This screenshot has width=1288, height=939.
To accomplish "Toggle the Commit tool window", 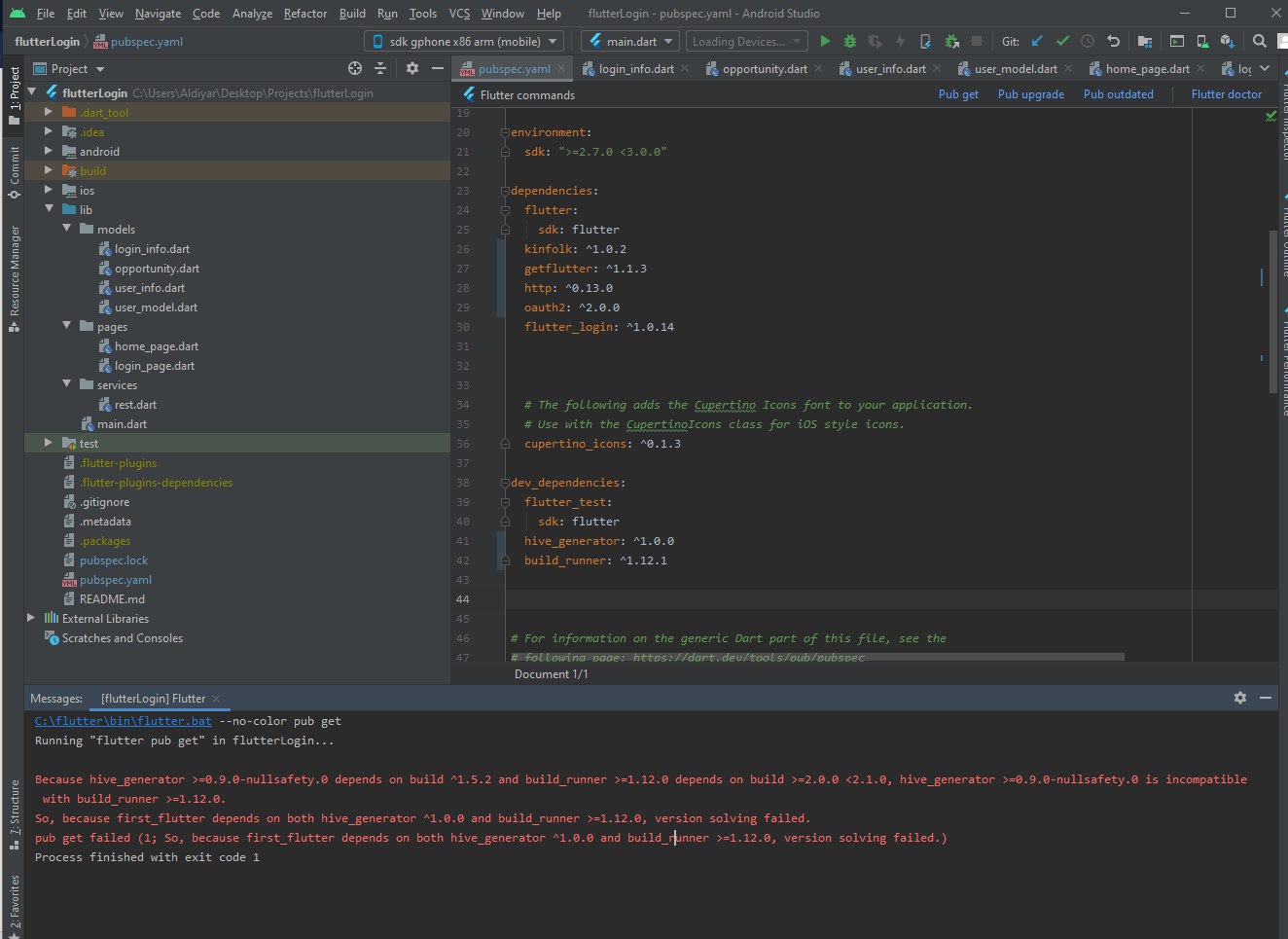I will [x=14, y=172].
